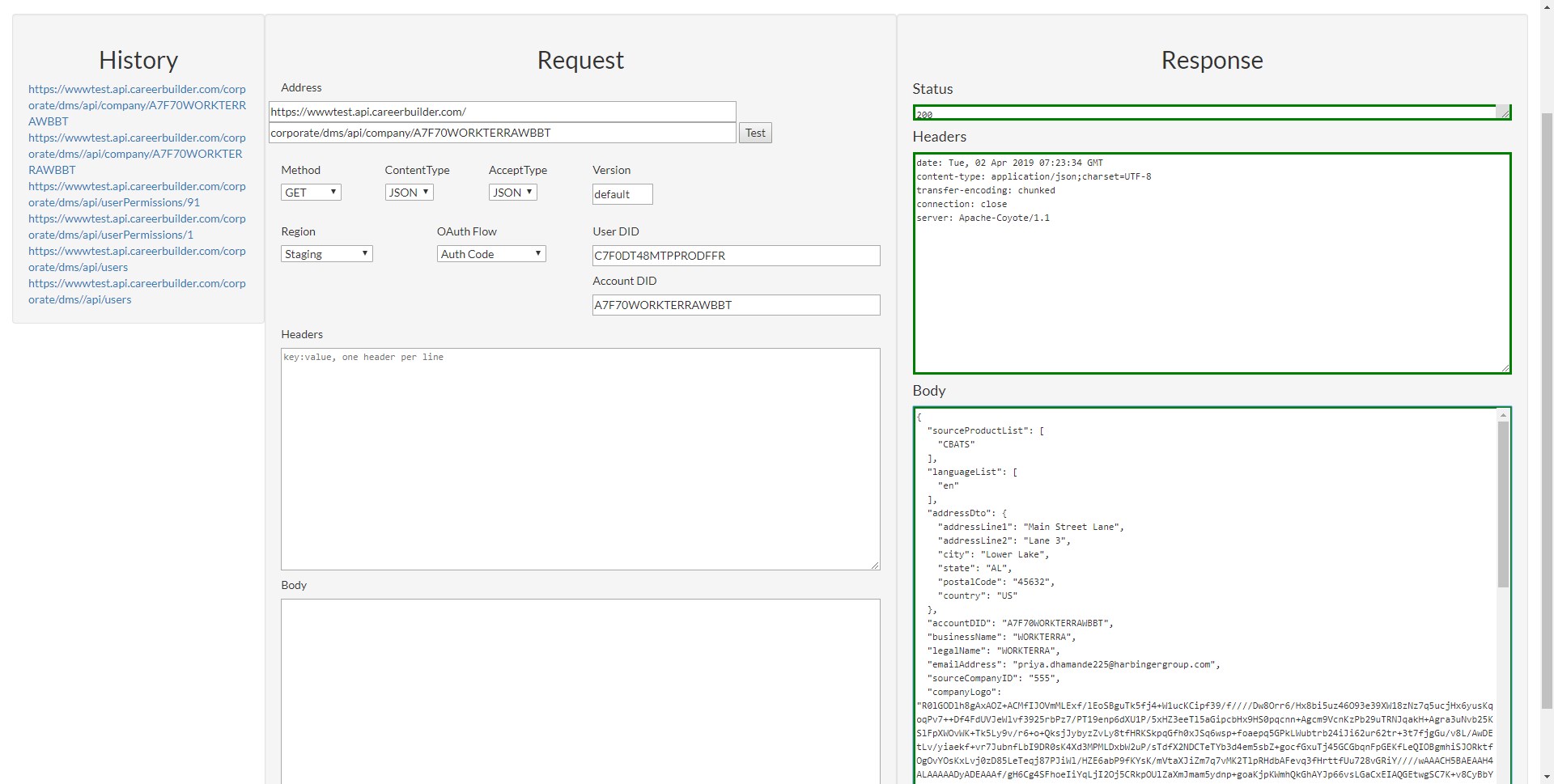This screenshot has width=1554, height=784.
Task: Click the Test button
Action: click(754, 133)
